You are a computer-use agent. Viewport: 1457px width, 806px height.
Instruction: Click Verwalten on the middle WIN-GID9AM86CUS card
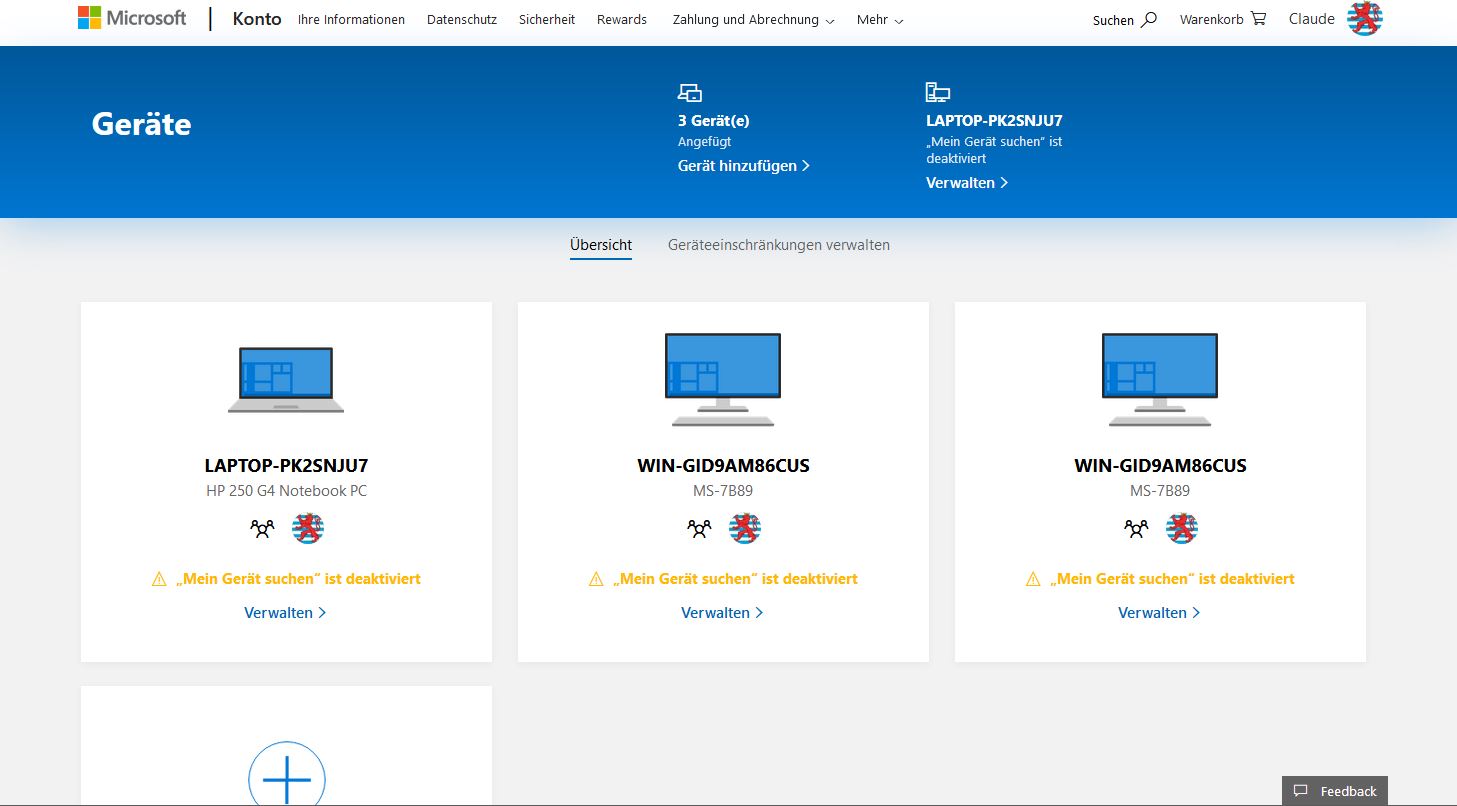coord(722,613)
